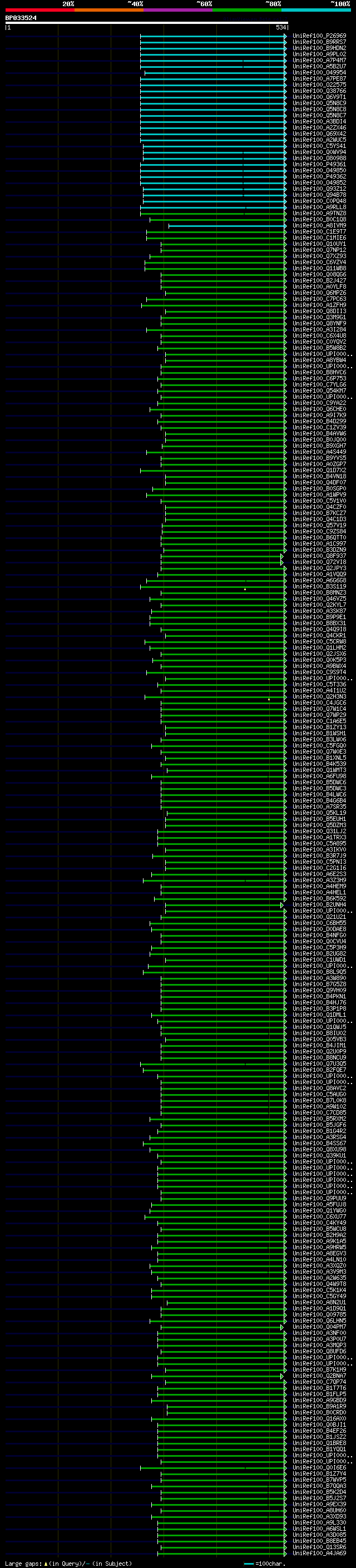Select hit label UniRef100_Q1D7X2

click(x=319, y=470)
